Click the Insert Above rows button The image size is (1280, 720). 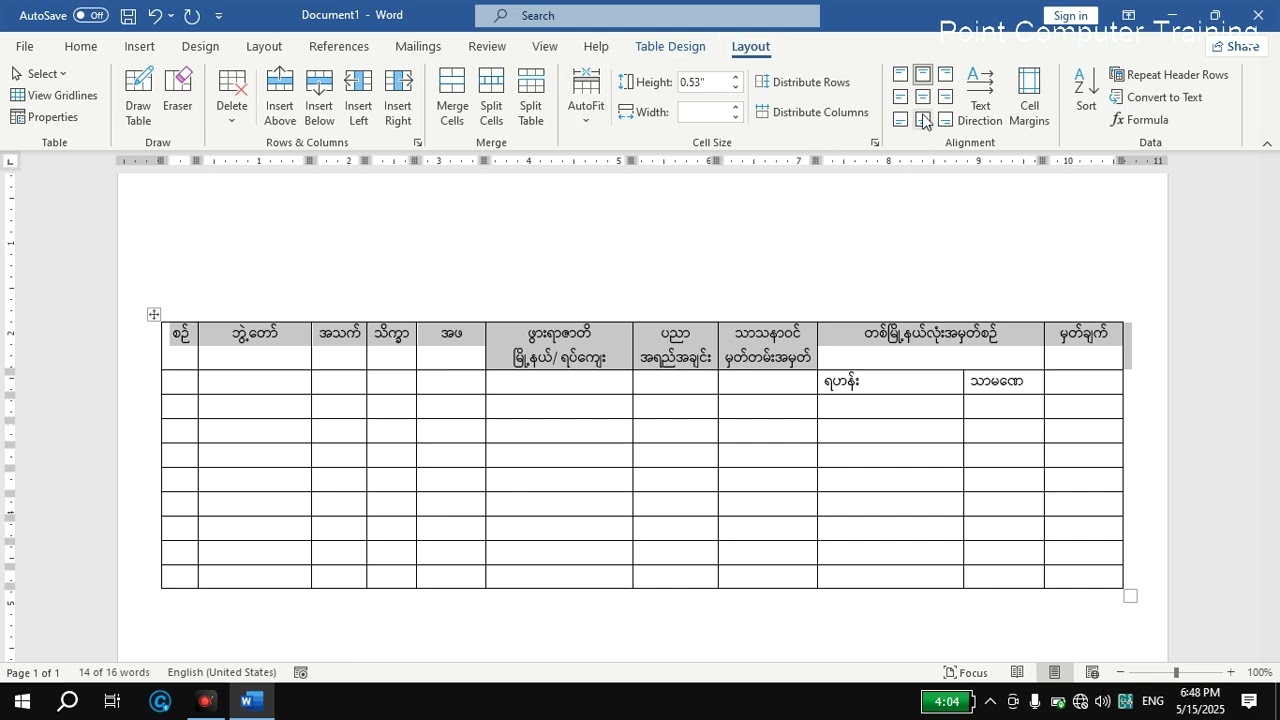(280, 98)
